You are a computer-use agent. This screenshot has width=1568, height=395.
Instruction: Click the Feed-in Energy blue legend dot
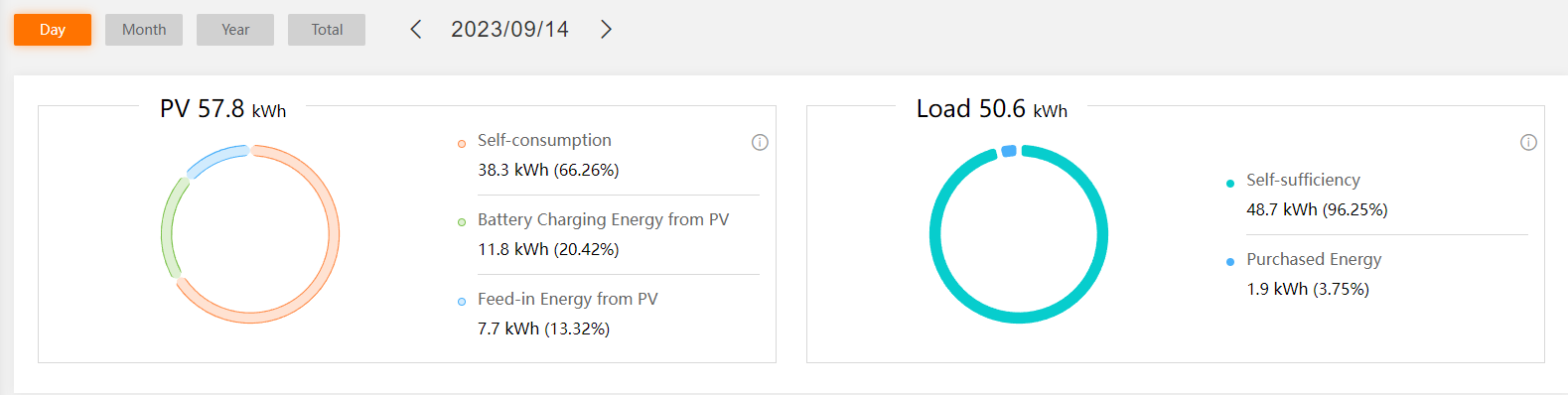click(x=462, y=302)
